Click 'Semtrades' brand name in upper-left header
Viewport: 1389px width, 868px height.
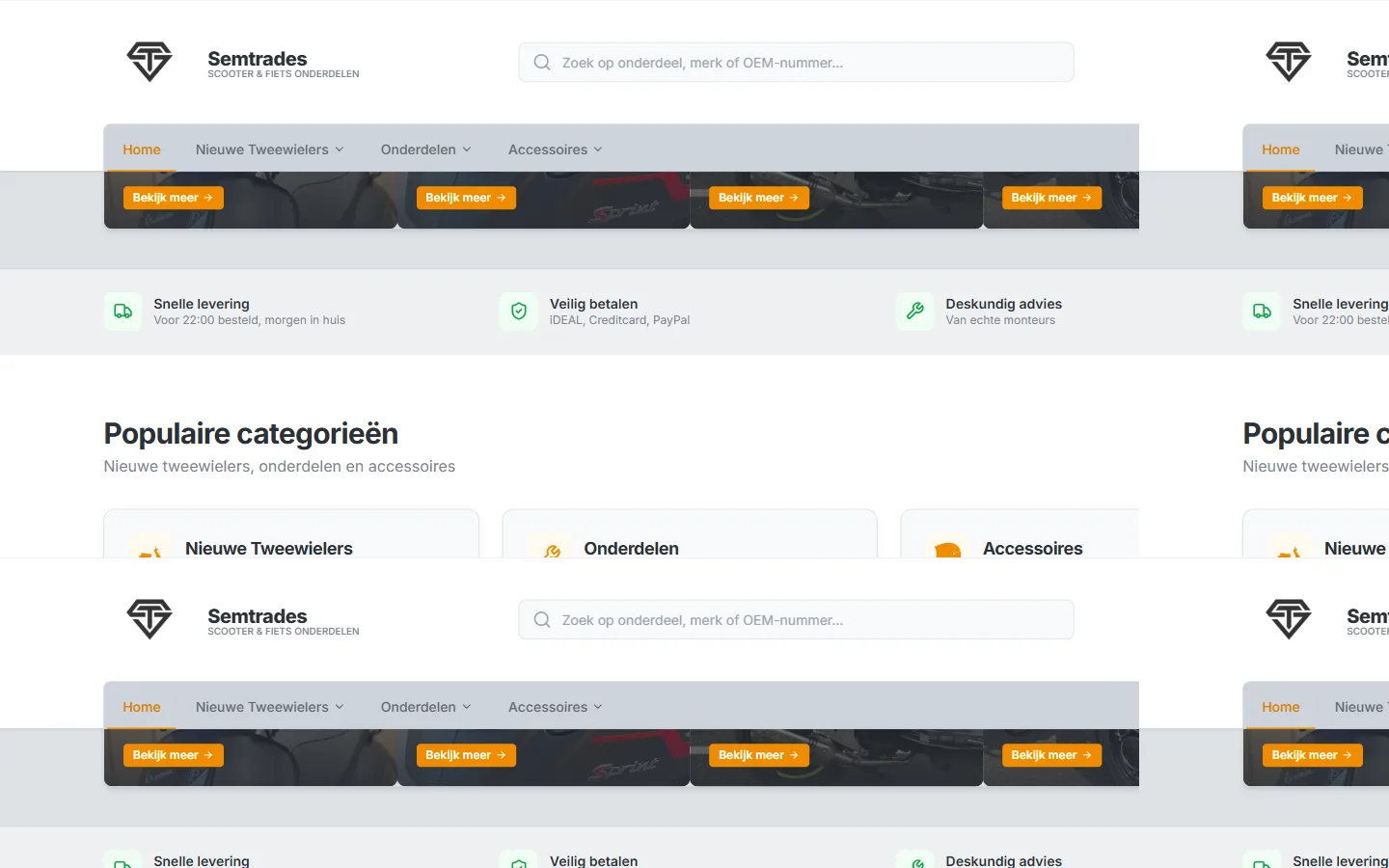tap(258, 59)
